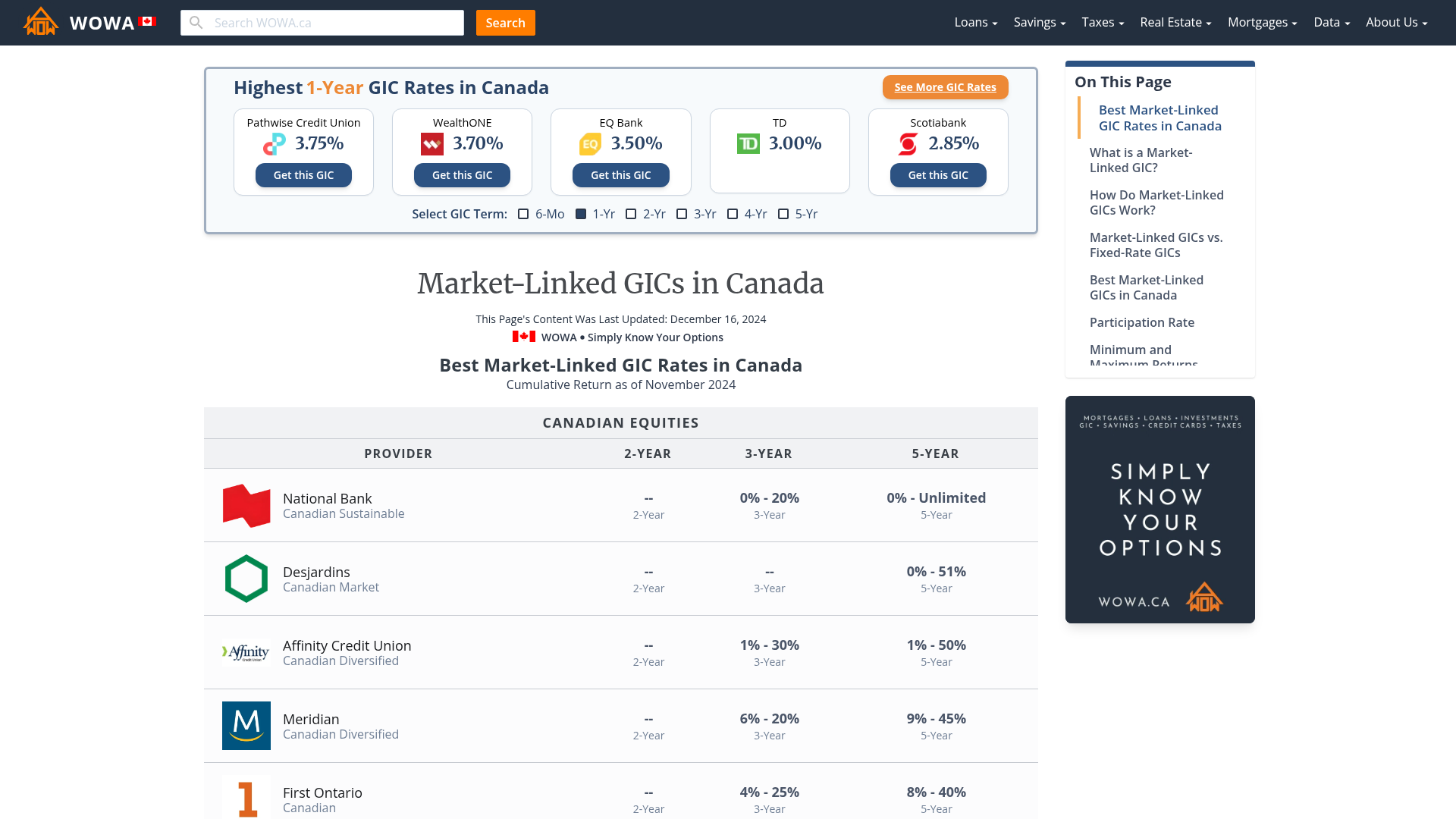Click See More GIC Rates button
Screen dimensions: 1456x819
coord(945,87)
